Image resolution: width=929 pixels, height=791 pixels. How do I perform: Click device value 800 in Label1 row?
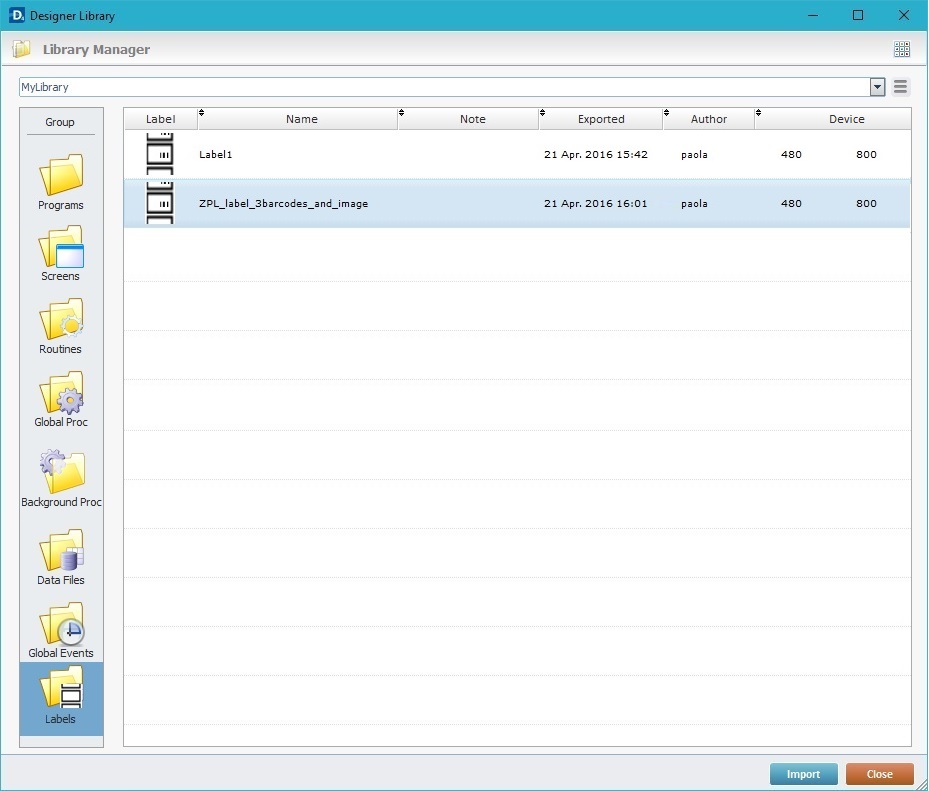coord(866,155)
